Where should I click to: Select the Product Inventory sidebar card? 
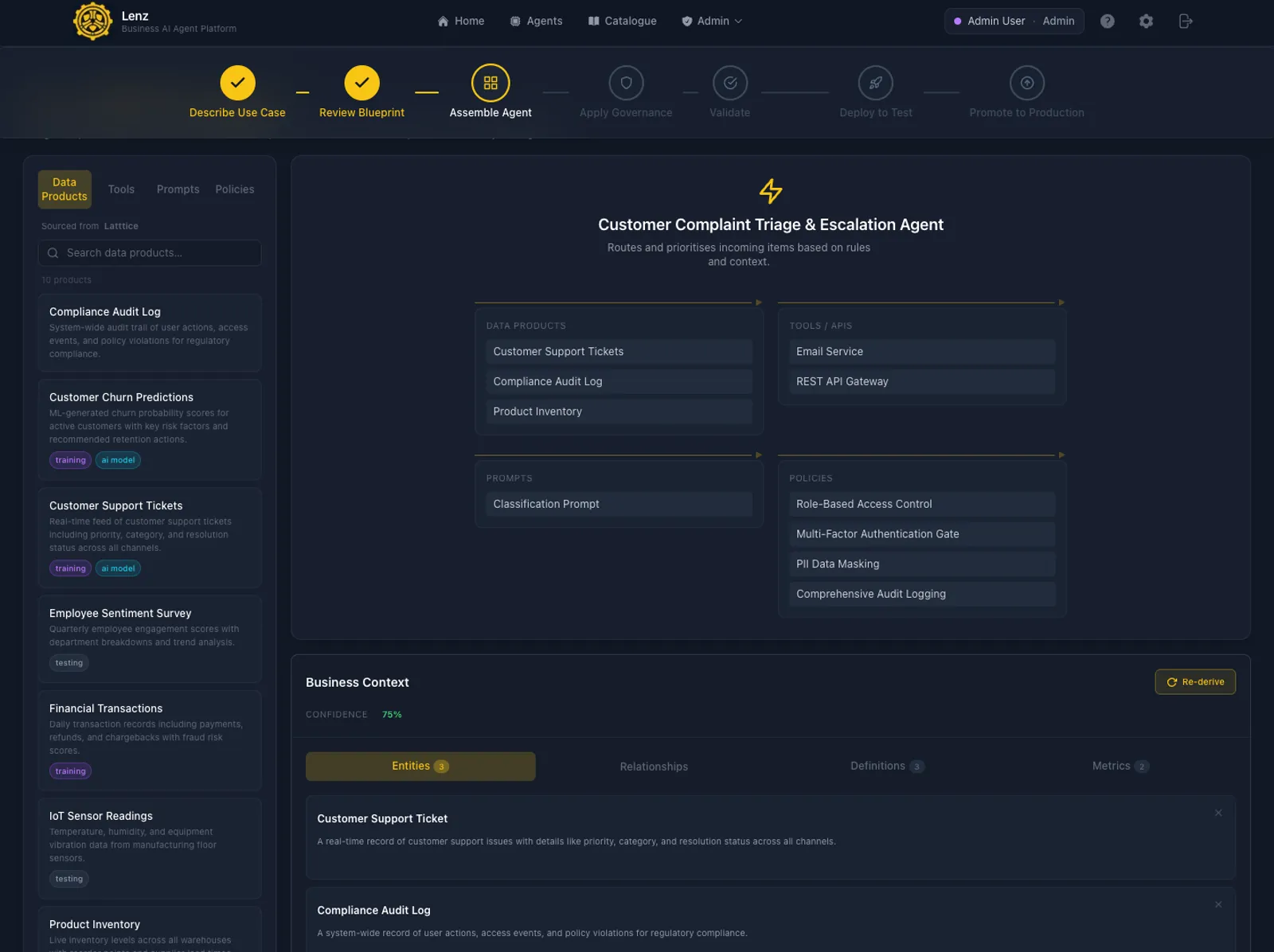(150, 930)
